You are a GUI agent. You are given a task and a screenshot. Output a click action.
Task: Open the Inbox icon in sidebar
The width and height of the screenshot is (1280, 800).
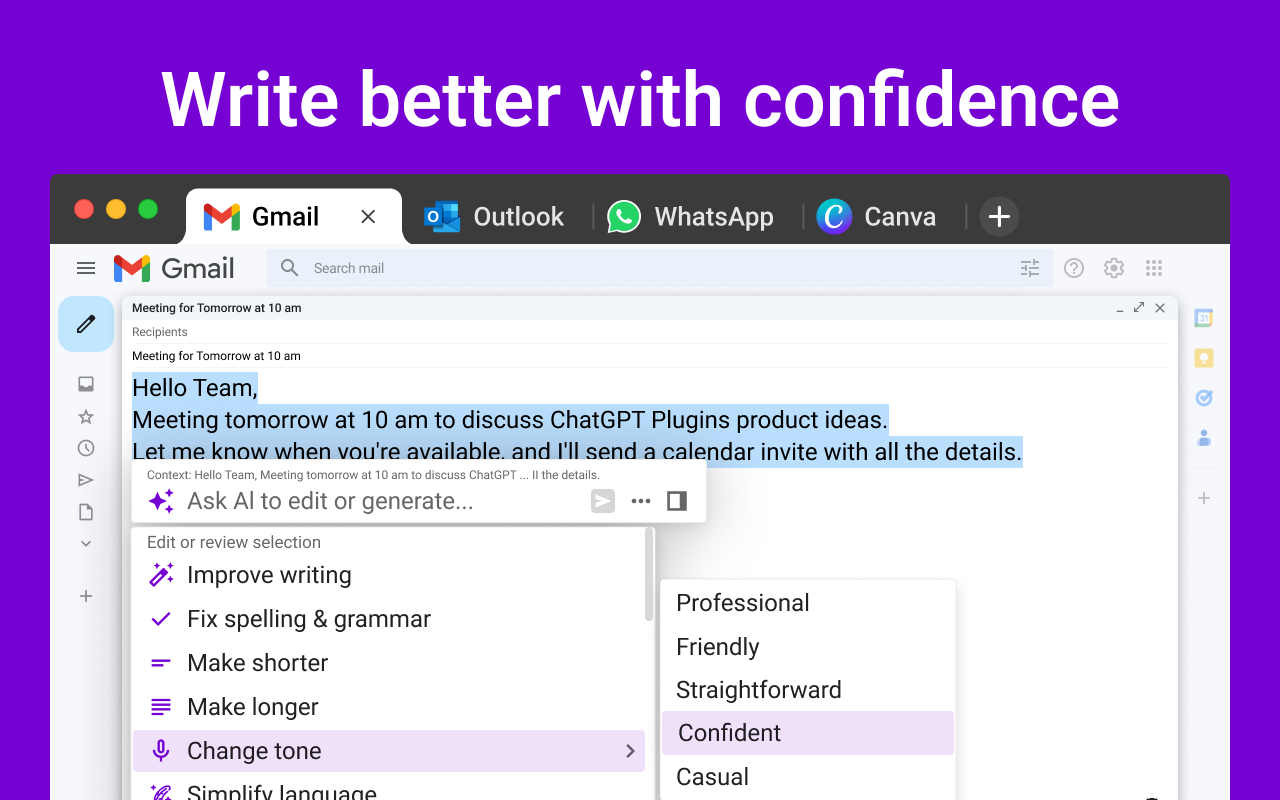point(86,384)
